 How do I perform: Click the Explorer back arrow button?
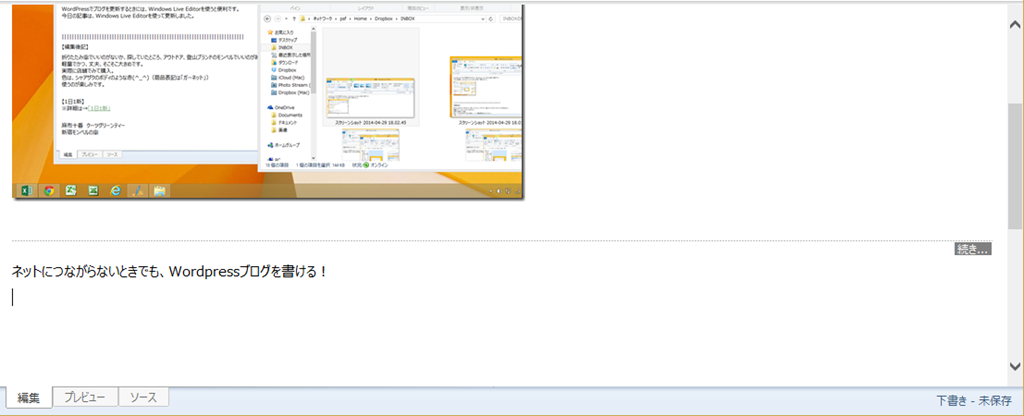point(267,18)
